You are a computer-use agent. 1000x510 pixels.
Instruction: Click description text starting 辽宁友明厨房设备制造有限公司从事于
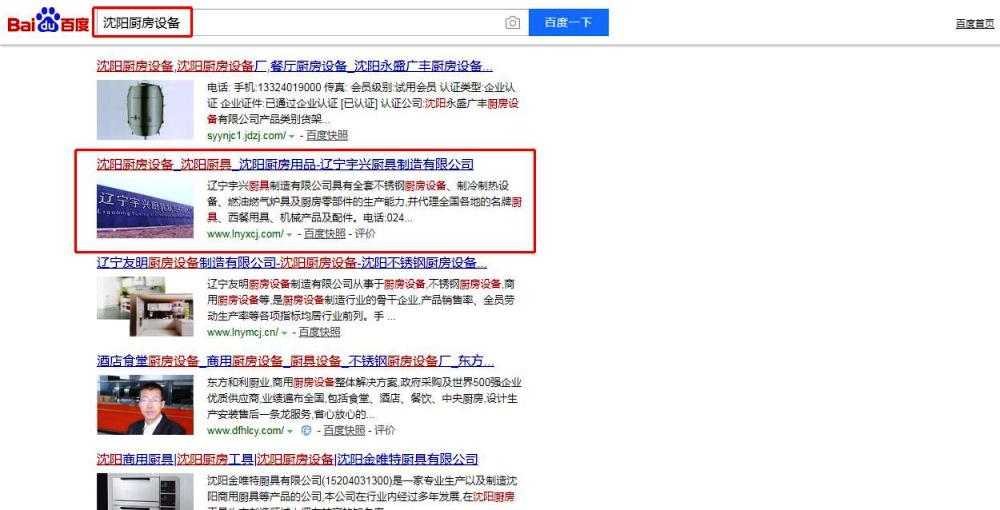pos(362,300)
